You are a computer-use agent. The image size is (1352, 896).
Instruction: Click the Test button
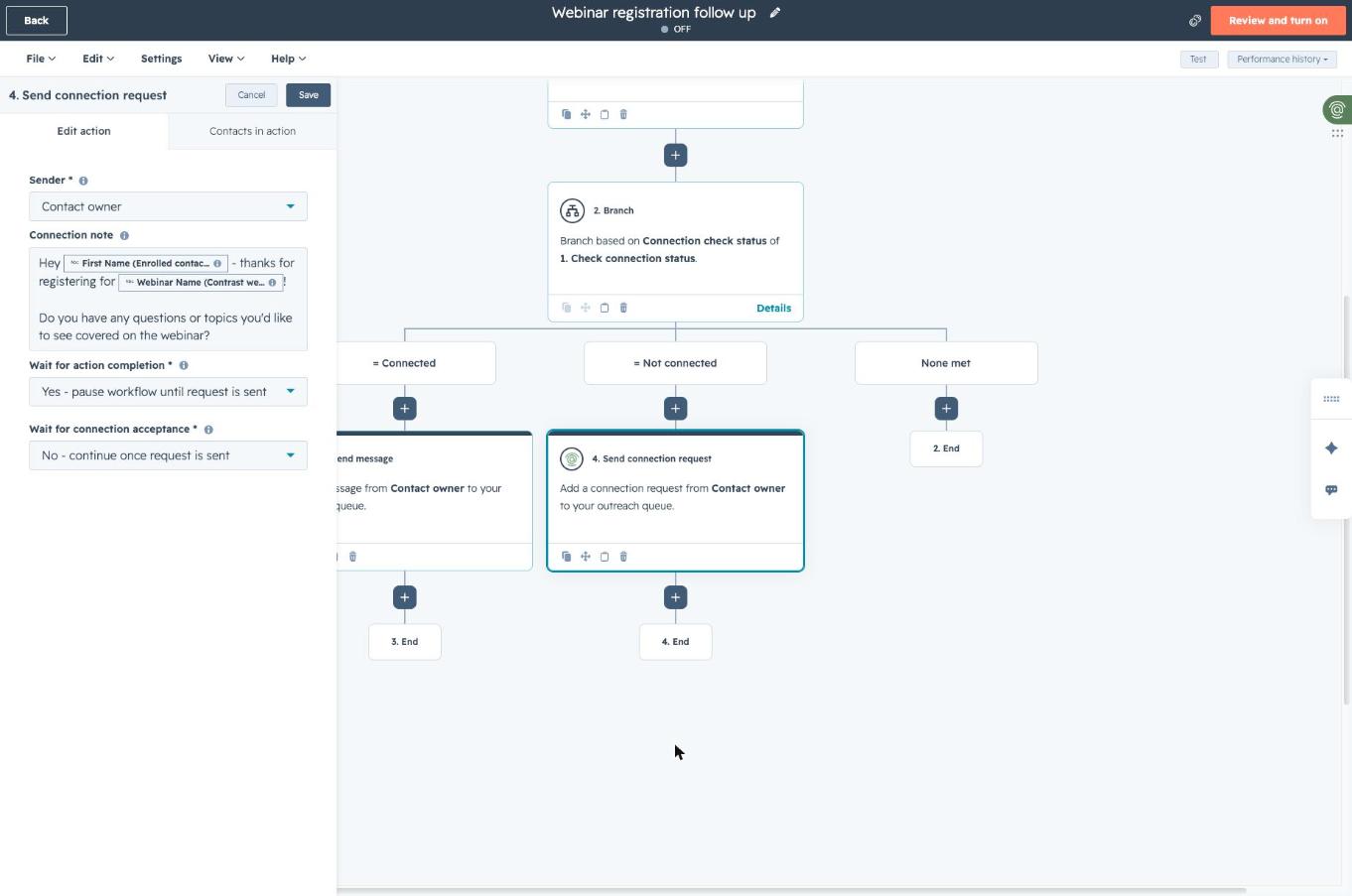(1198, 60)
